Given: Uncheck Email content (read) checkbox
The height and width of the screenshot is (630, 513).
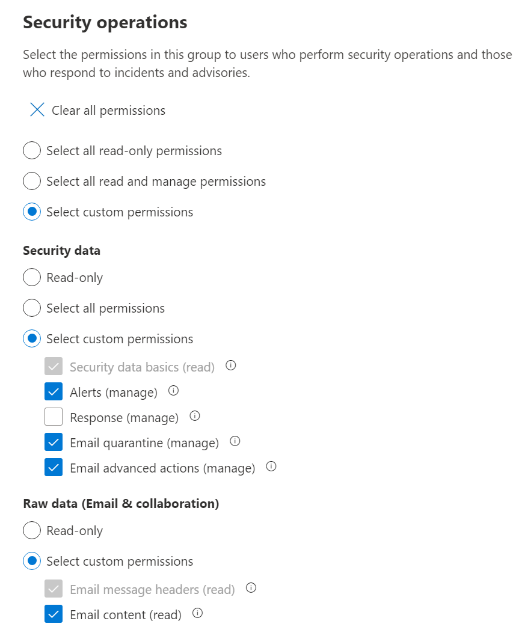Looking at the screenshot, I should point(53,614).
